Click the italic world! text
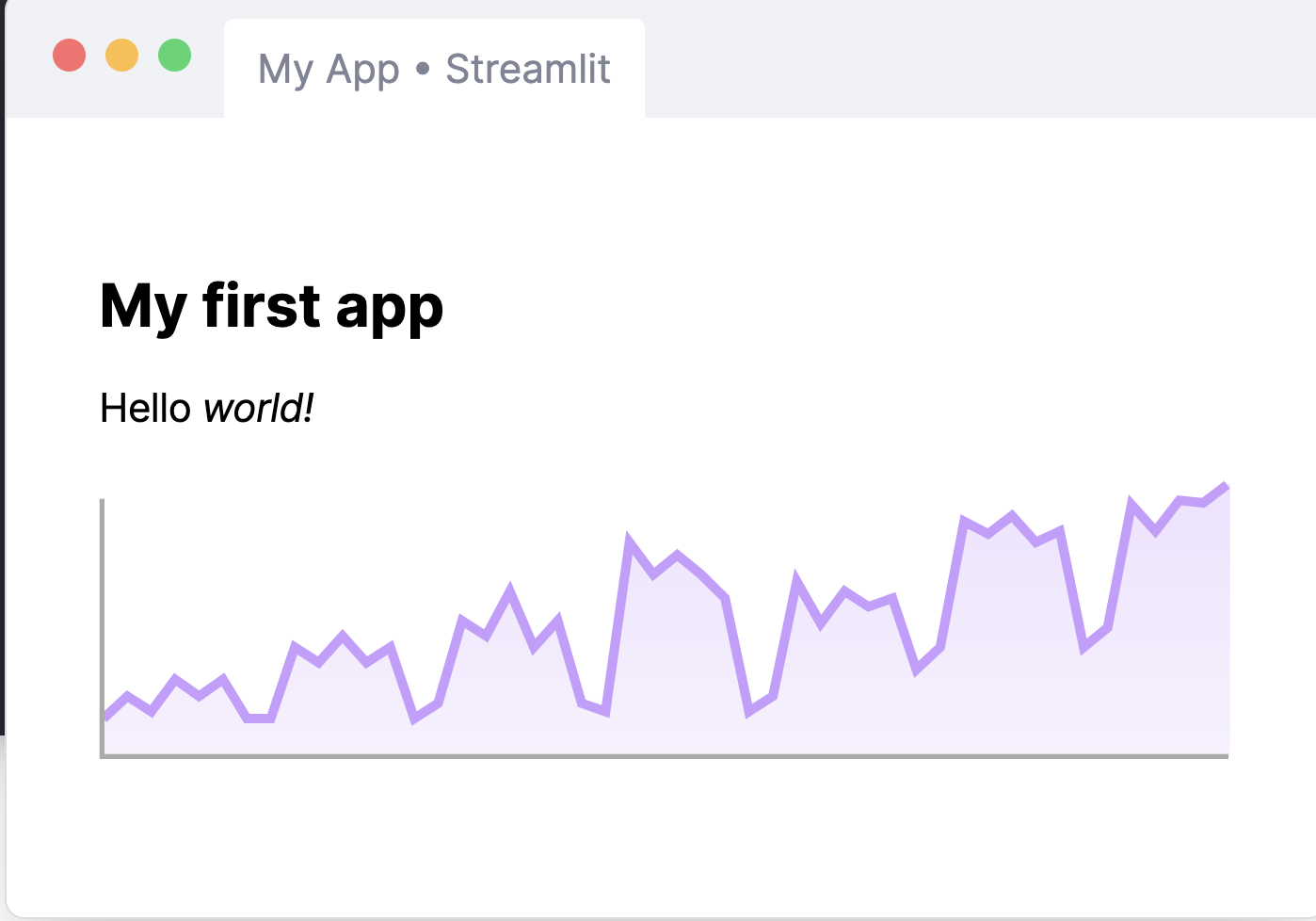This screenshot has height=921, width=1316. (259, 409)
